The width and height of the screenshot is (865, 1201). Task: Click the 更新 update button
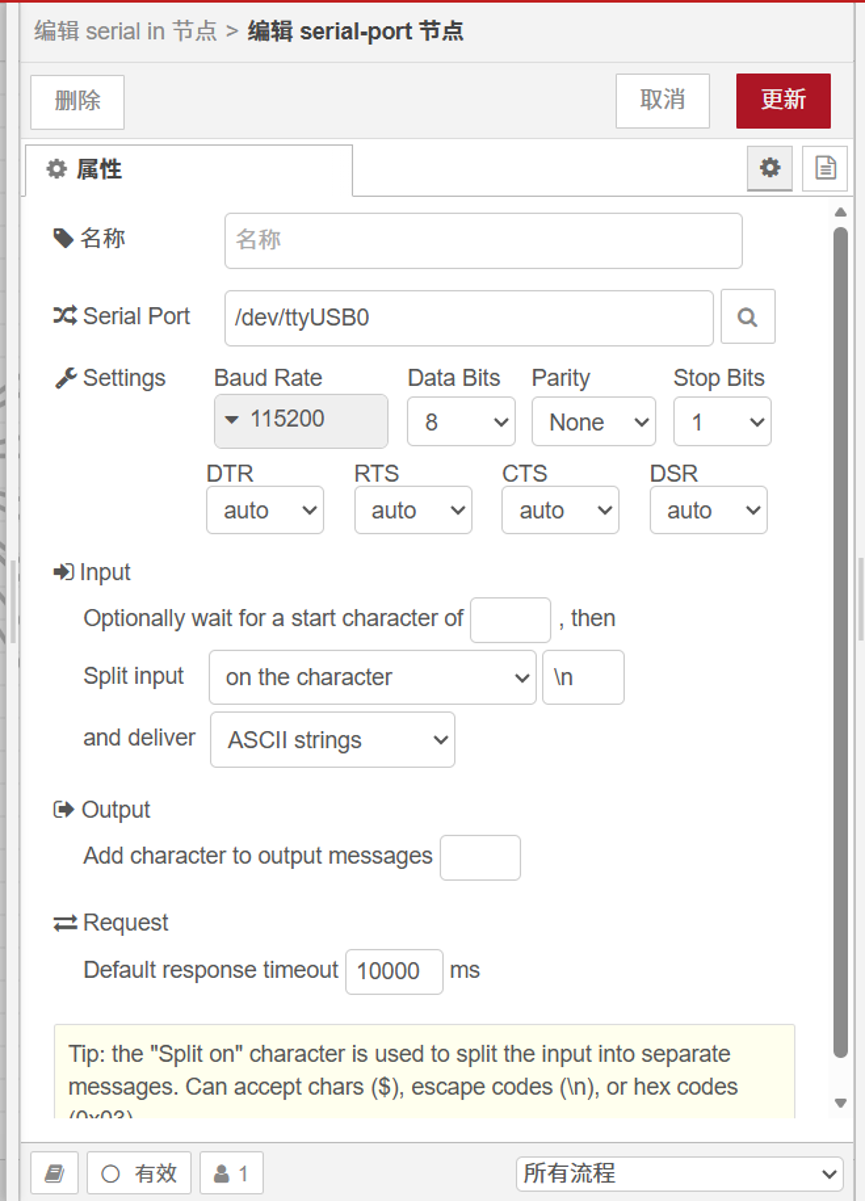click(x=783, y=100)
